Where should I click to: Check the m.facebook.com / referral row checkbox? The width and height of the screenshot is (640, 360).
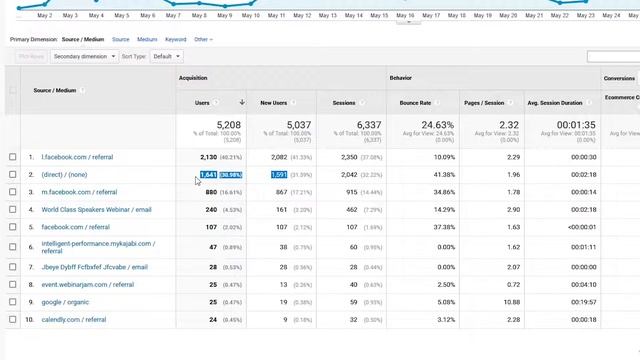(x=13, y=192)
